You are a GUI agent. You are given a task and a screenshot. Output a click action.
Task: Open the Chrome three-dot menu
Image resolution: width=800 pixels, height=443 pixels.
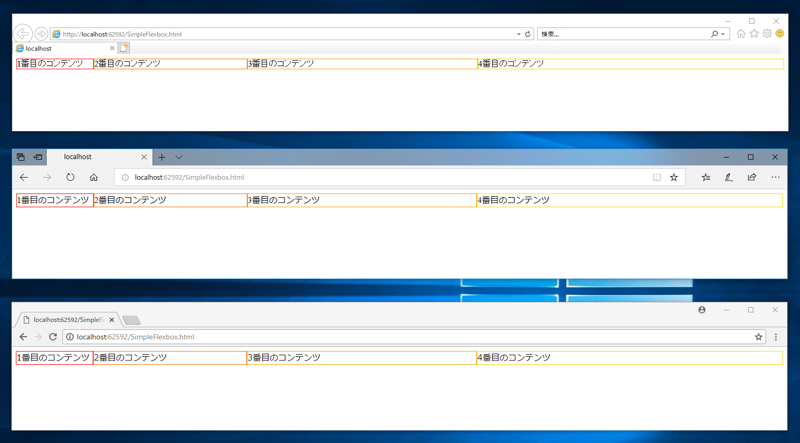[776, 337]
